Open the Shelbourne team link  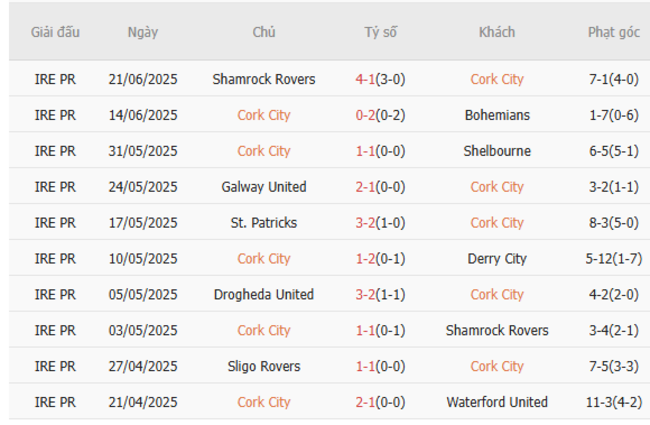(x=497, y=151)
